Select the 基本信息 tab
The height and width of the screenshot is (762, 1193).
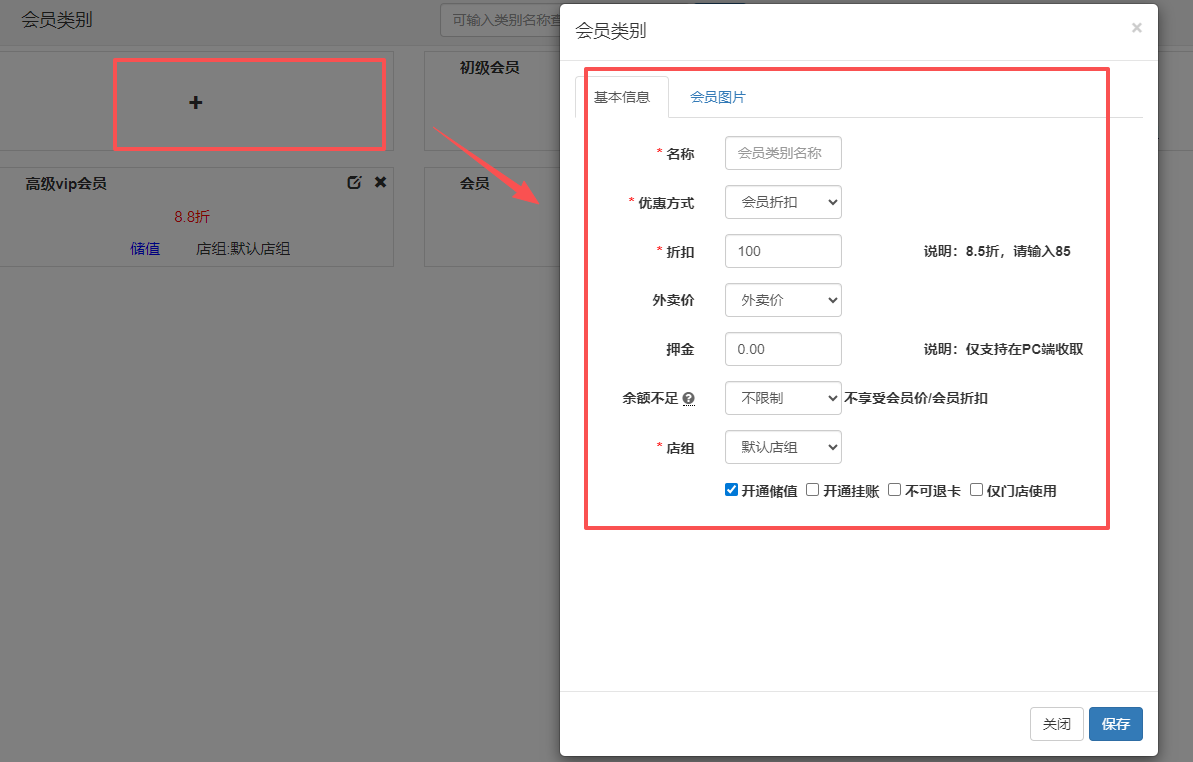click(x=622, y=97)
